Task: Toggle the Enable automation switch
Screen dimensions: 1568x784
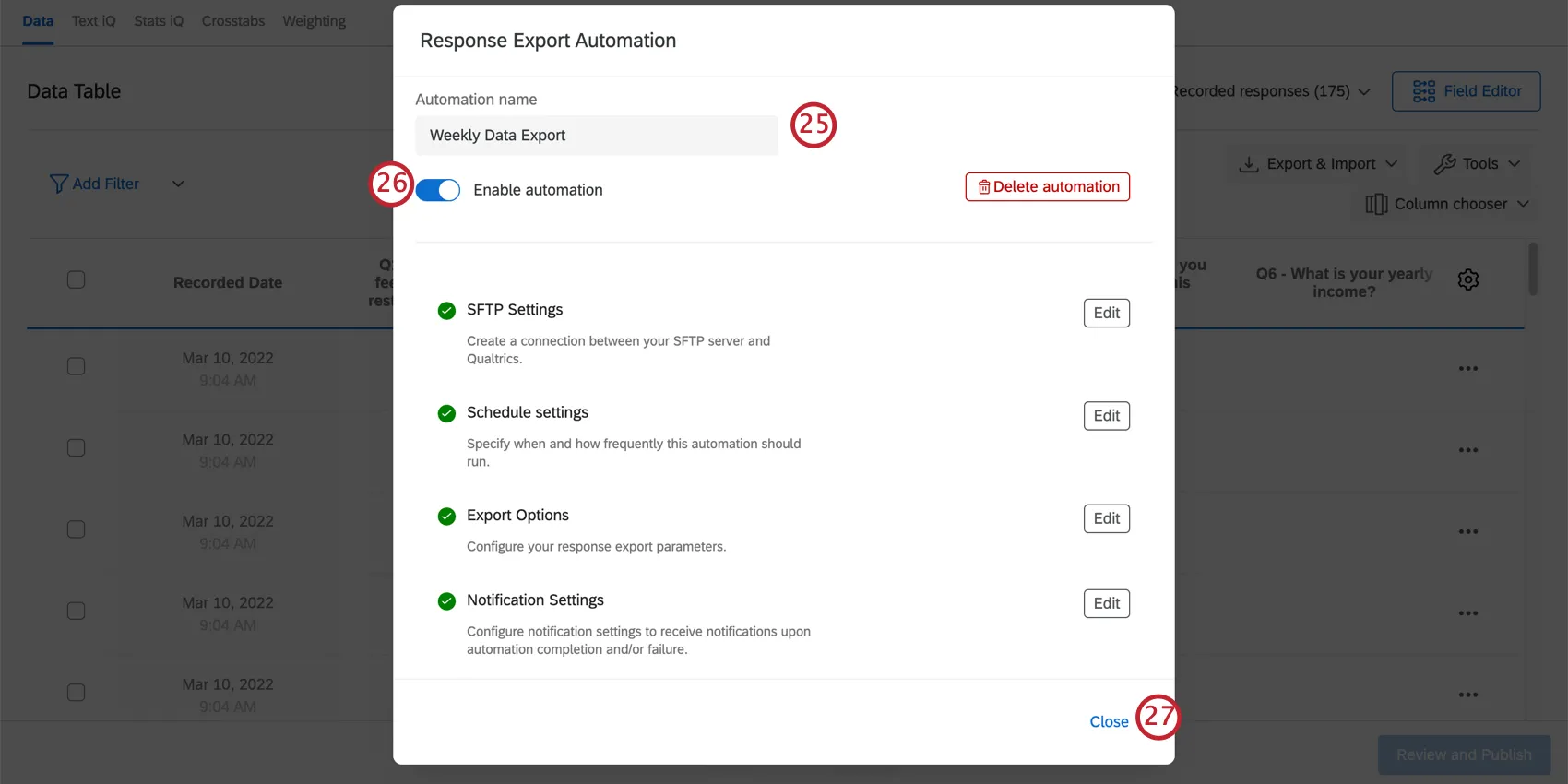Action: [x=437, y=190]
